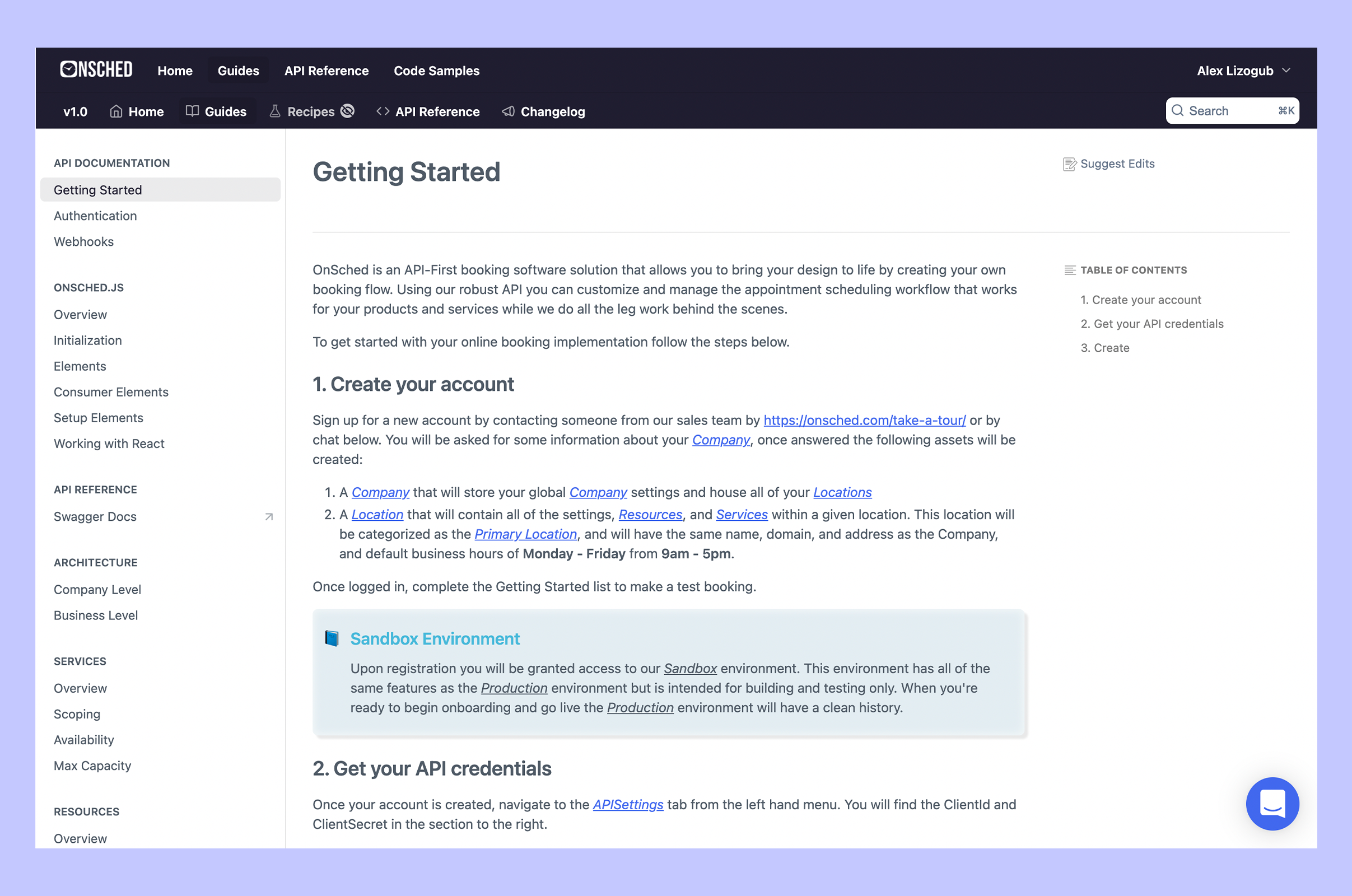The image size is (1352, 896).
Task: Click the Suggest Edits pencil control
Action: pos(1069,164)
